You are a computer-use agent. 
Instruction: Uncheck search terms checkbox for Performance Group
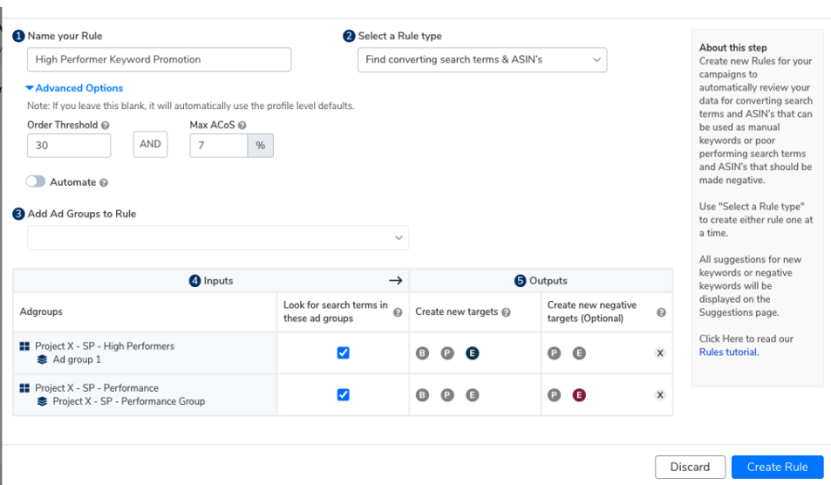coord(343,395)
